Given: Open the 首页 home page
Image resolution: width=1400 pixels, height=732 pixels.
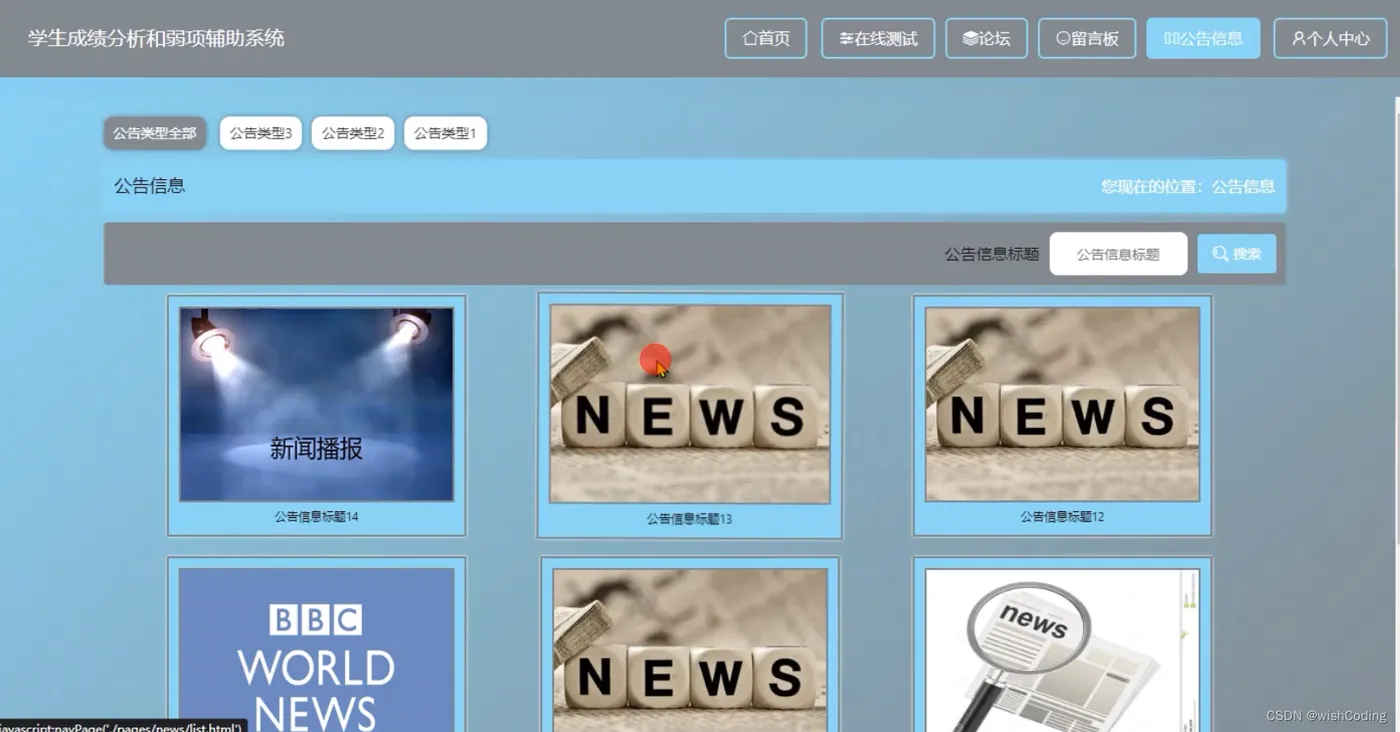Looking at the screenshot, I should point(765,38).
